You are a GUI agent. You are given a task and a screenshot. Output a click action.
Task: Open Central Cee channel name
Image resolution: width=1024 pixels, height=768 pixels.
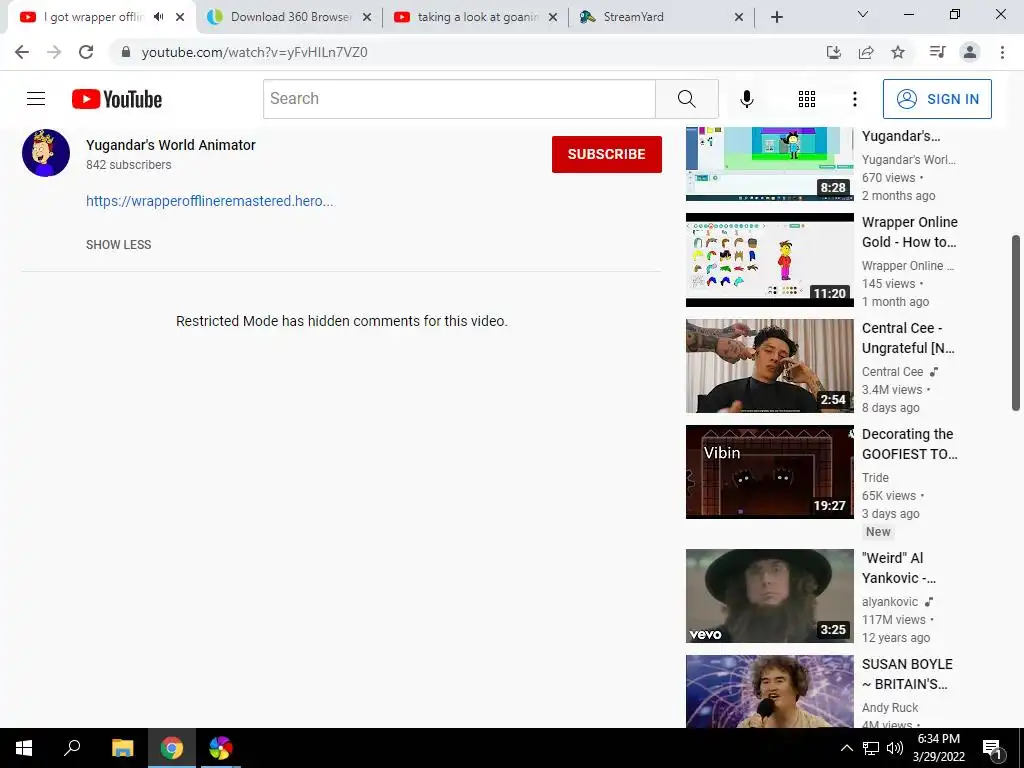tap(892, 372)
